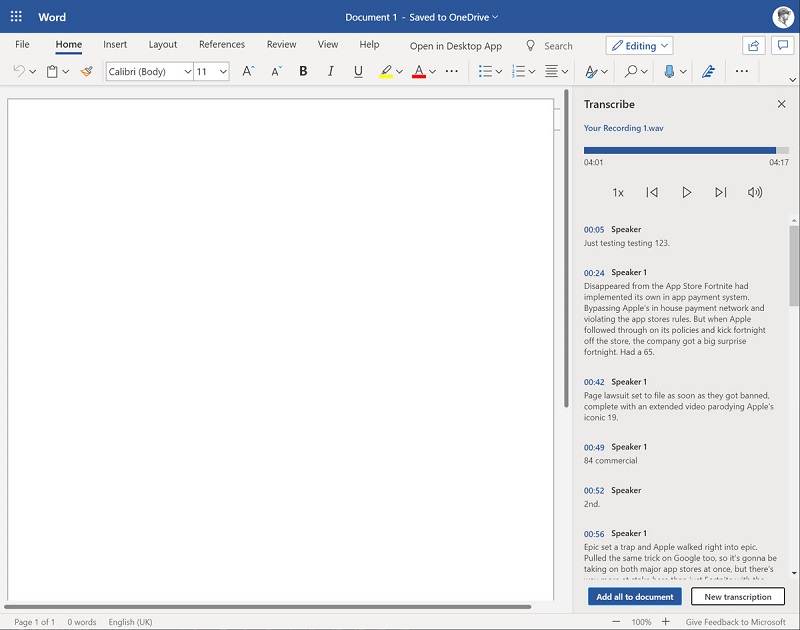
Task: Open the Comments speech bubble icon
Action: click(x=782, y=45)
